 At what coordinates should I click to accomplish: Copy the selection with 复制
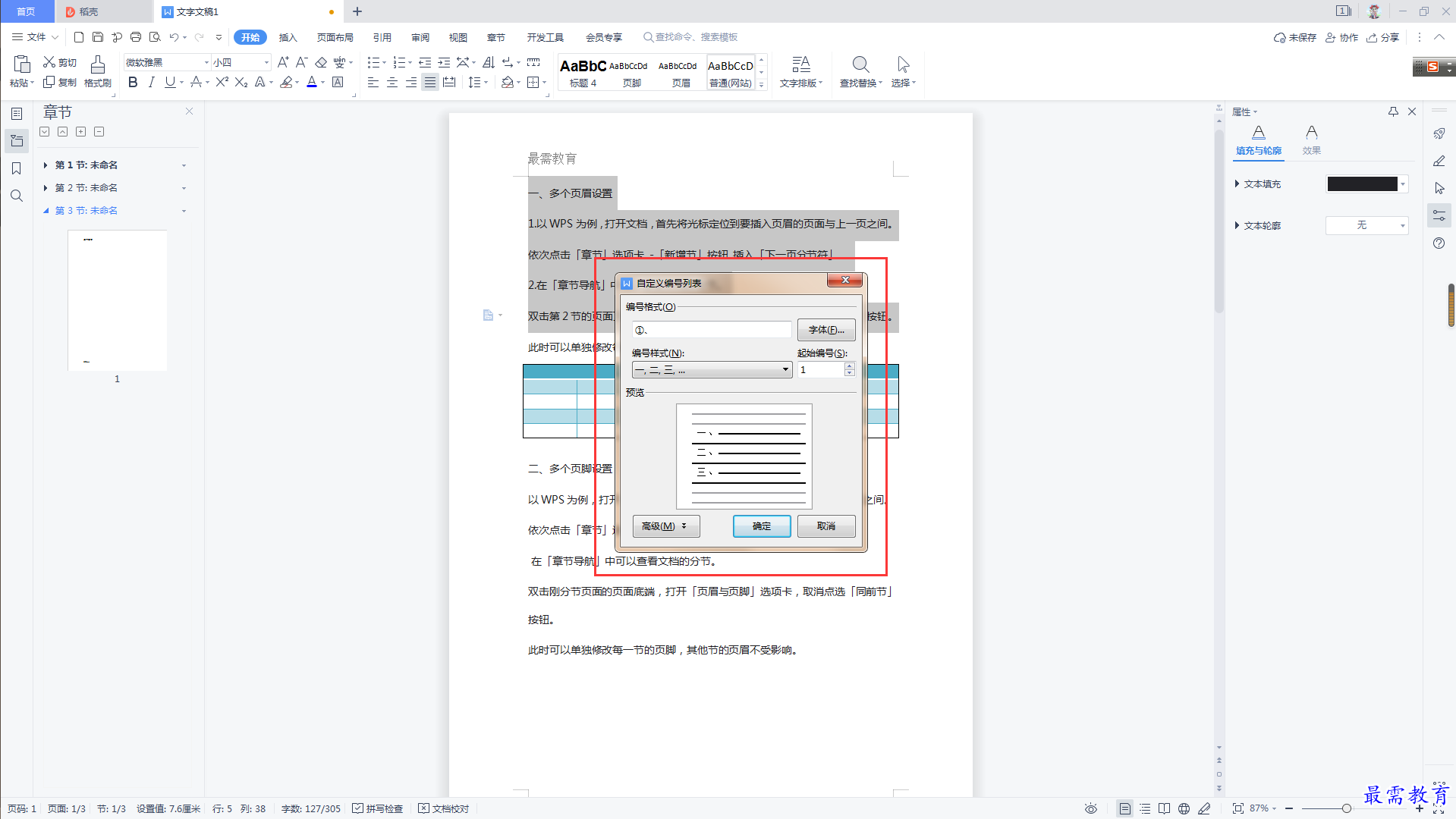(60, 83)
